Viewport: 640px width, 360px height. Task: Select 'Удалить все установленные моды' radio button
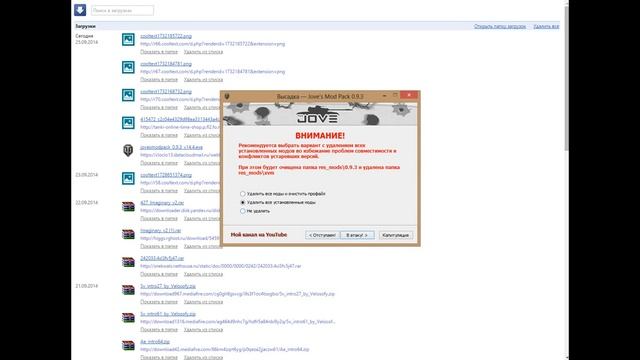(242, 202)
